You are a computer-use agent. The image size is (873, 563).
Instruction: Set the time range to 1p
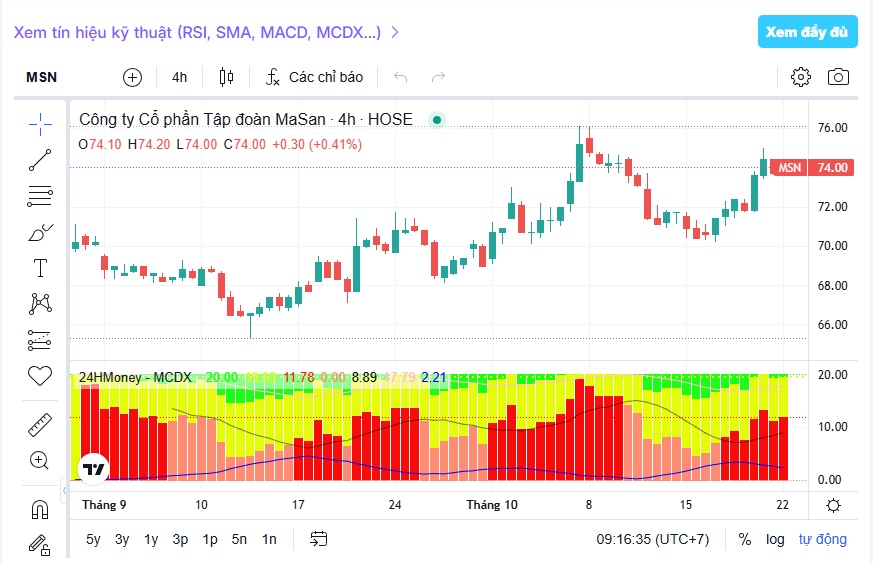[x=210, y=539]
